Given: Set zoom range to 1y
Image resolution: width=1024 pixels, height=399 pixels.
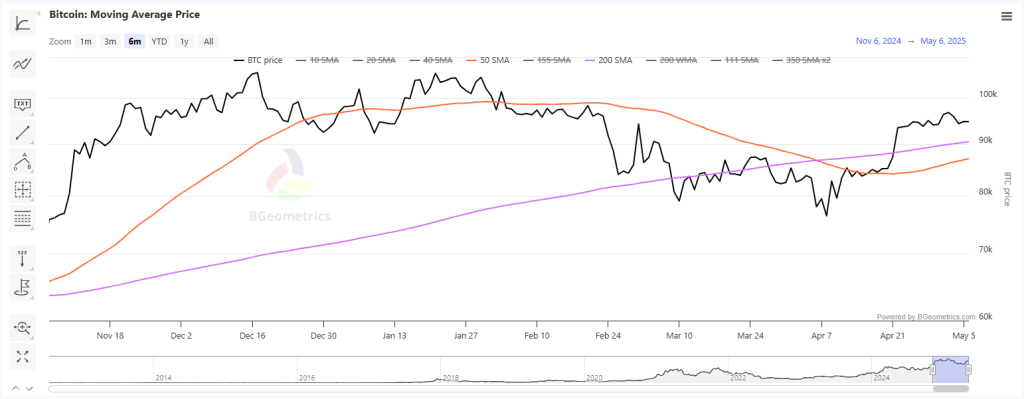Looking at the screenshot, I should point(184,41).
